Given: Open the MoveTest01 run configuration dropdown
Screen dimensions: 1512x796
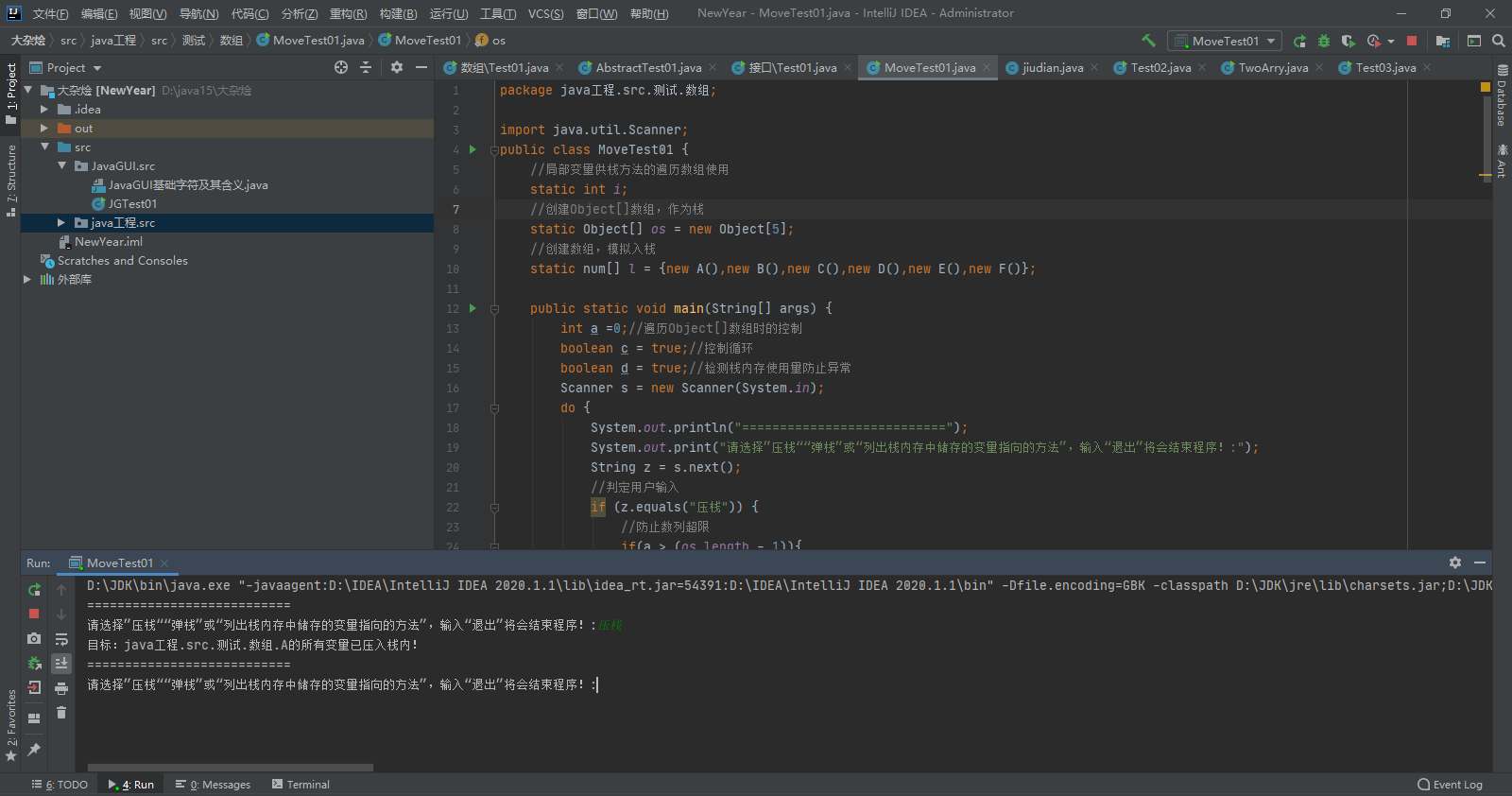Looking at the screenshot, I should pyautogui.click(x=1225, y=41).
